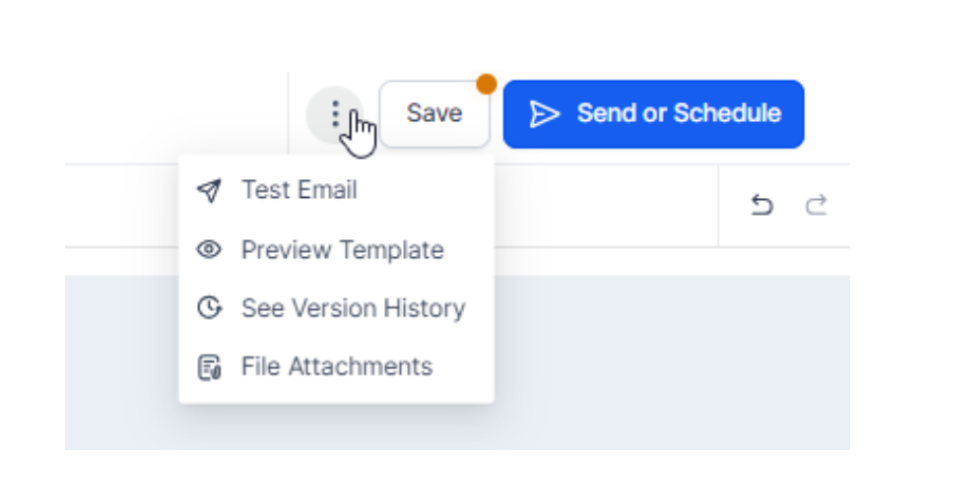This screenshot has height=487, width=963.
Task: Select See Version History menu entry
Action: [353, 308]
